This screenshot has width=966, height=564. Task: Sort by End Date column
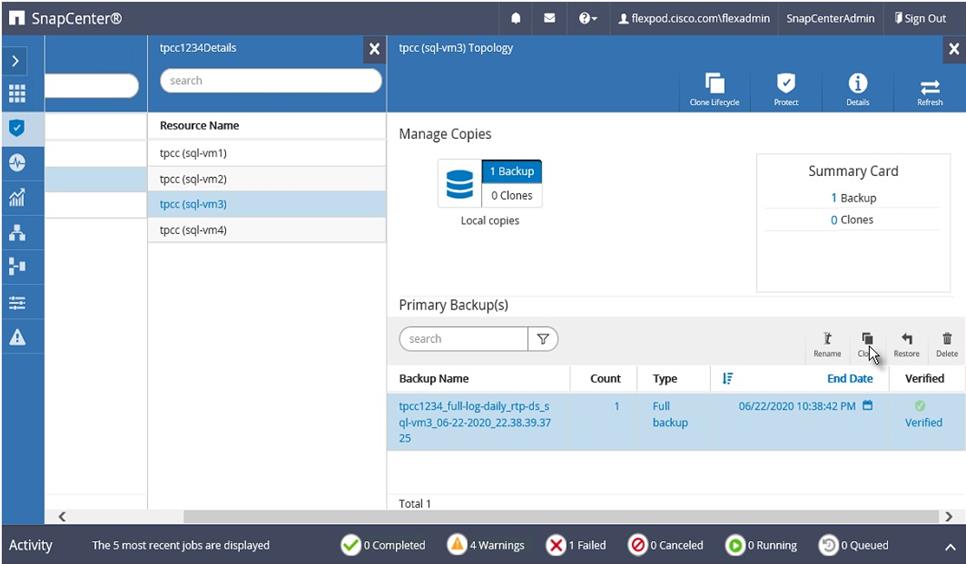click(x=850, y=378)
